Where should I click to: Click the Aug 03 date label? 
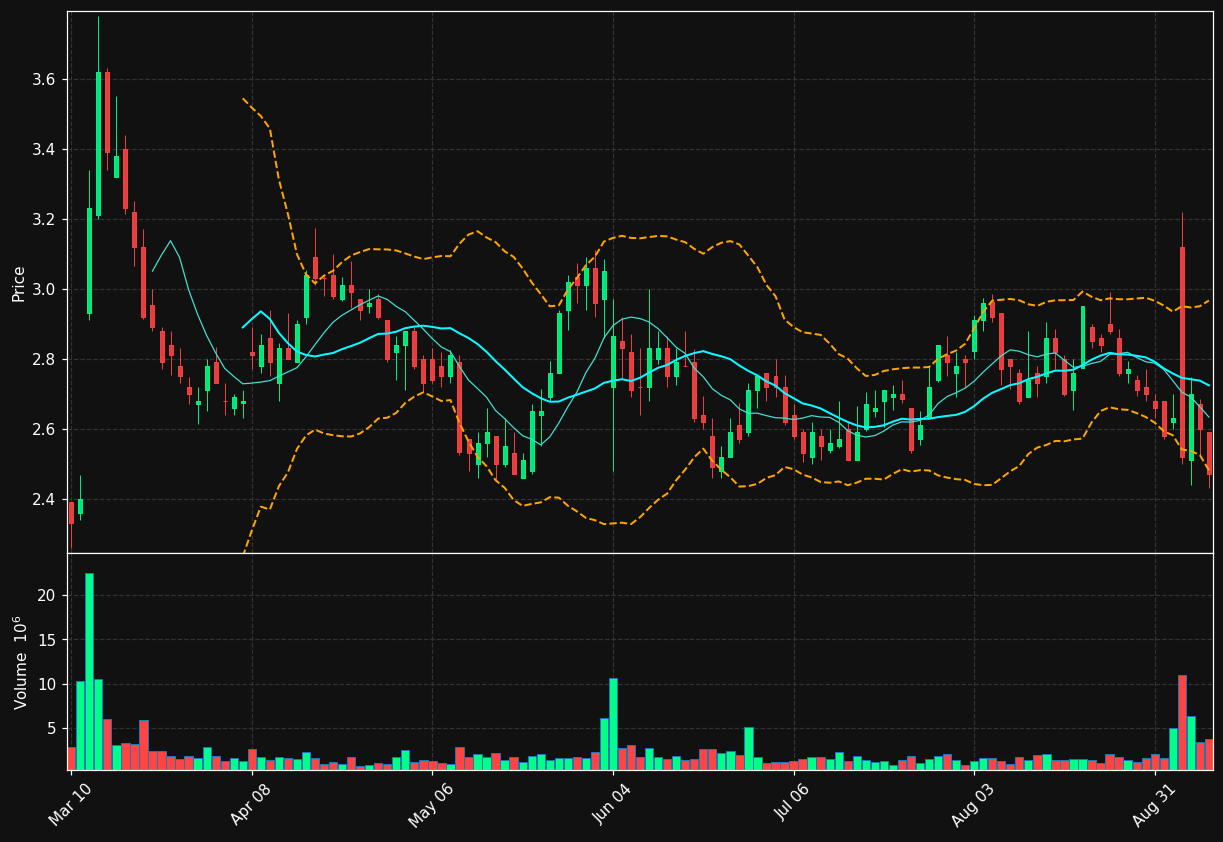coord(975,804)
